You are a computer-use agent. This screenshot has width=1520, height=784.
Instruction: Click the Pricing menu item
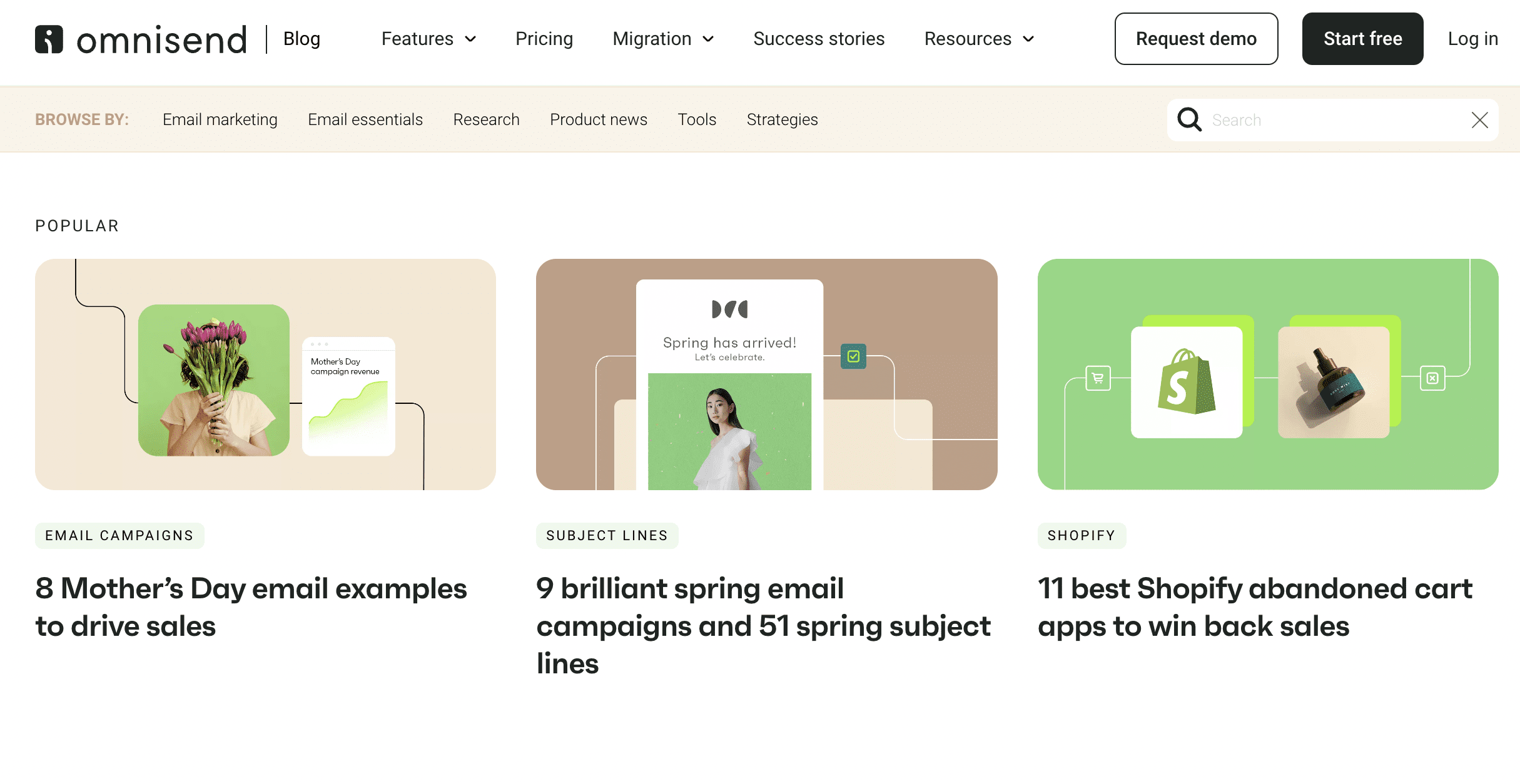pyautogui.click(x=543, y=39)
